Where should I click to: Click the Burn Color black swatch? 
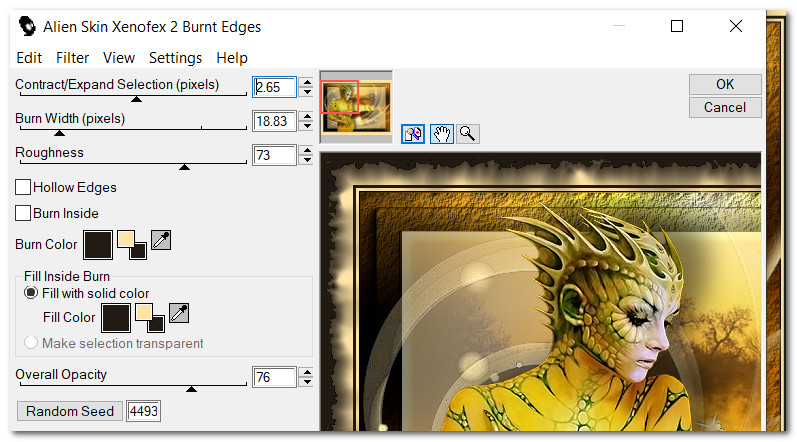click(x=98, y=245)
